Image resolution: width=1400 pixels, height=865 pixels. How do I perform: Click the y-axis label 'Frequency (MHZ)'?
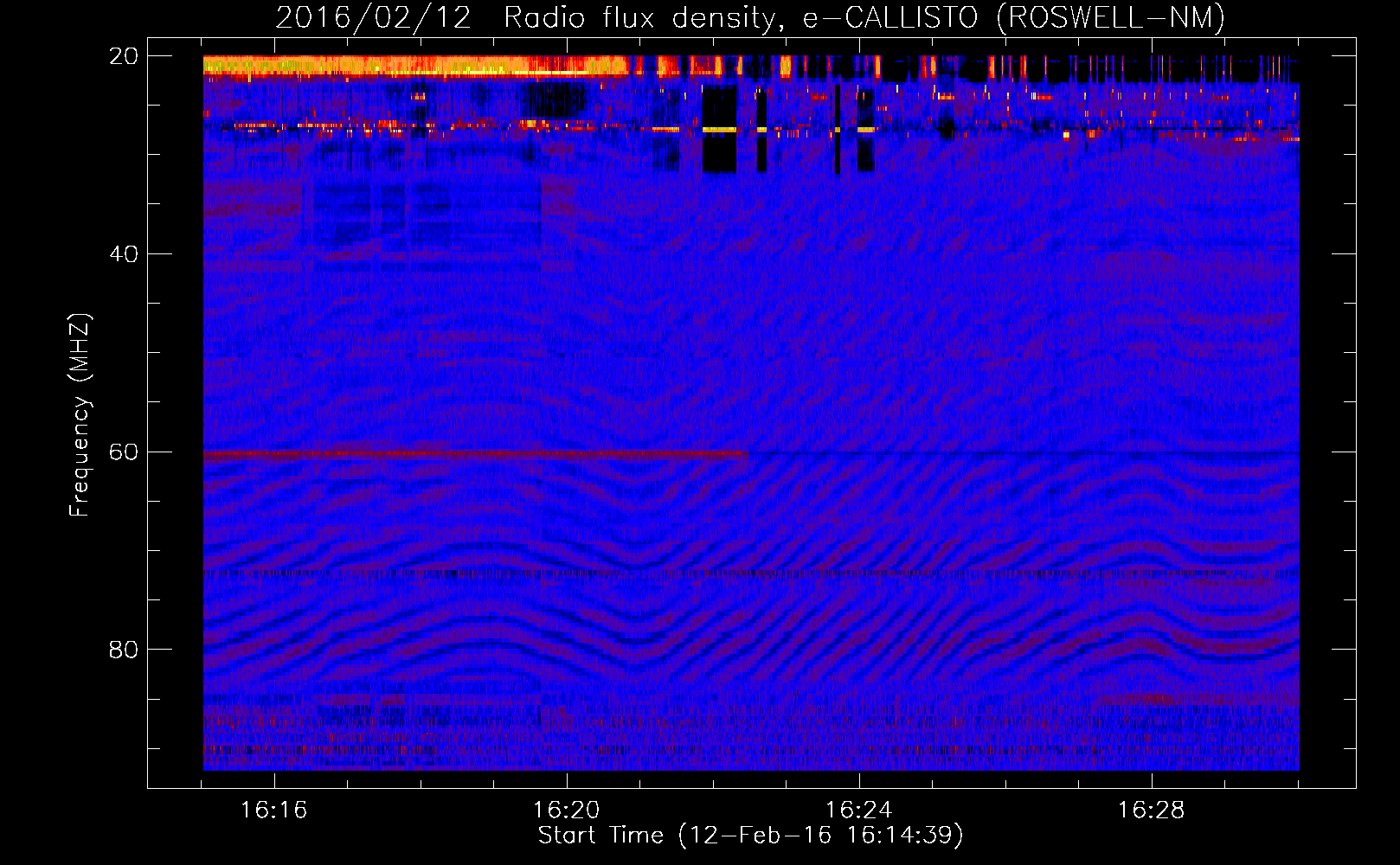point(80,415)
